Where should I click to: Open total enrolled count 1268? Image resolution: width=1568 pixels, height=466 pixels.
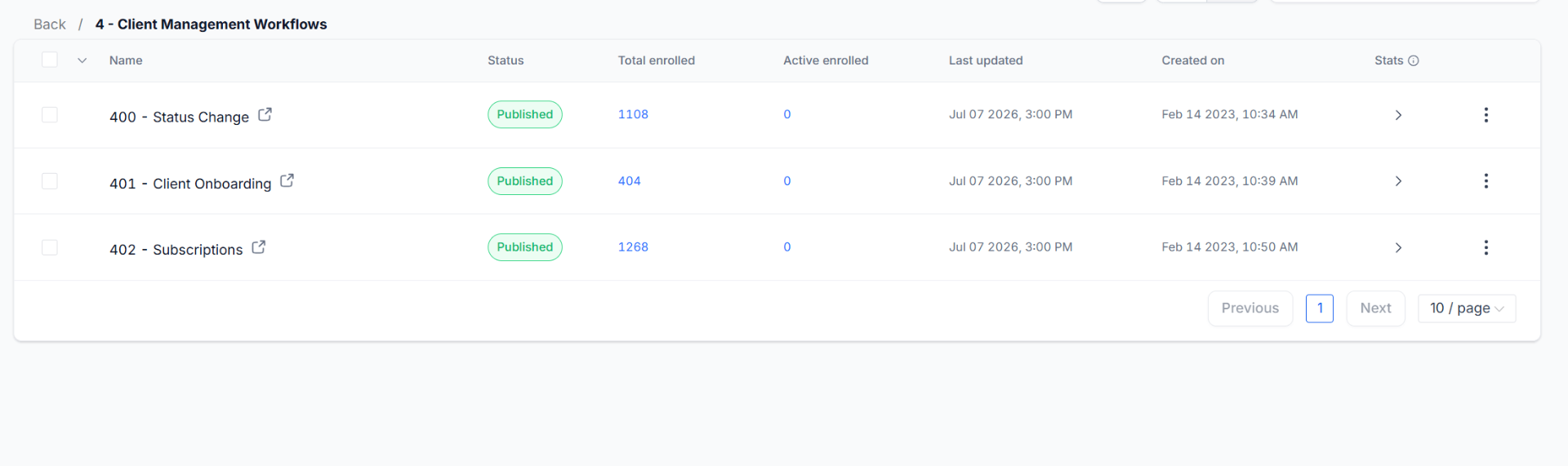coord(633,247)
